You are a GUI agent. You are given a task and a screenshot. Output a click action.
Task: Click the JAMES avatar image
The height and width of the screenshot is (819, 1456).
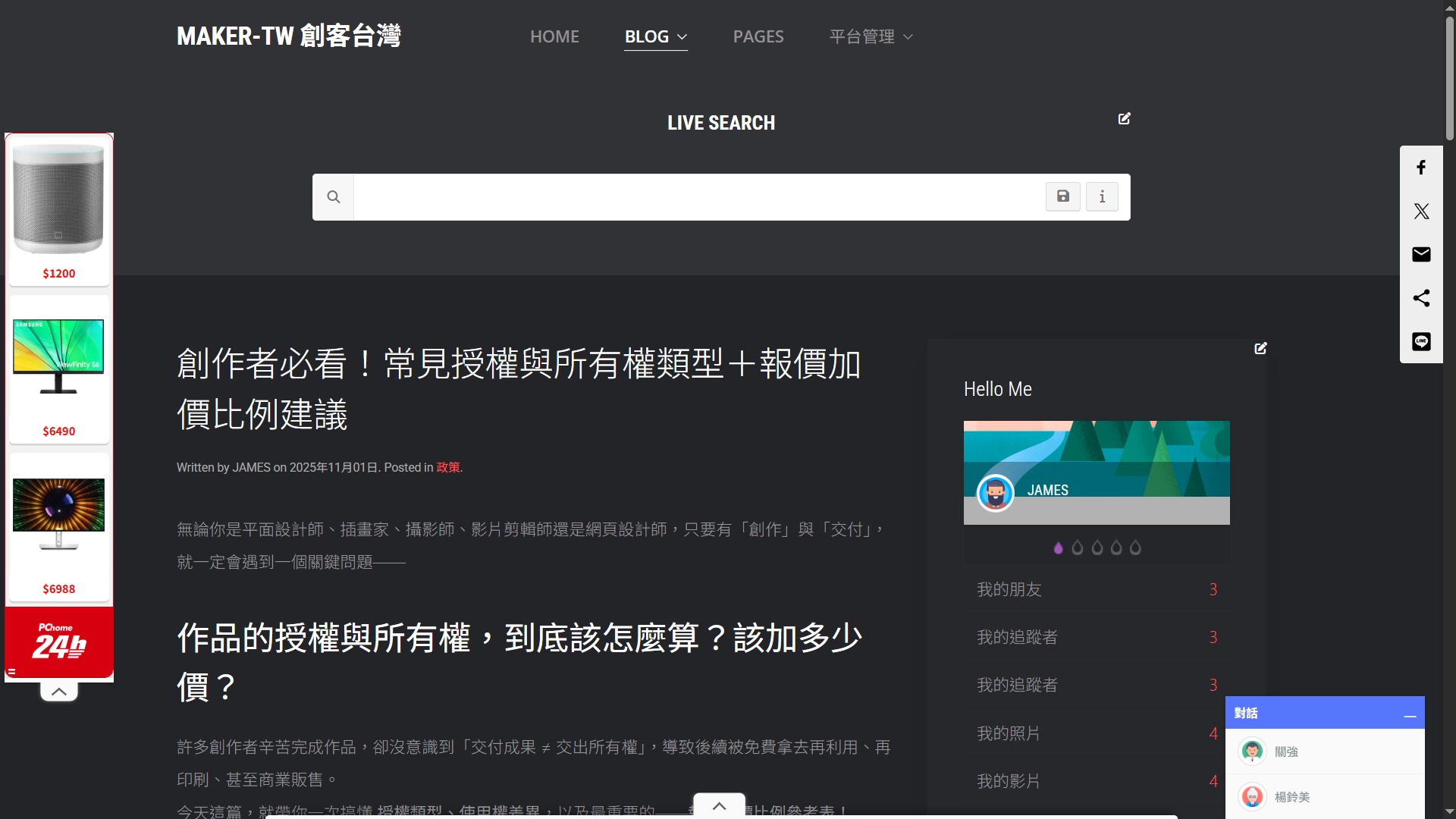(x=995, y=493)
